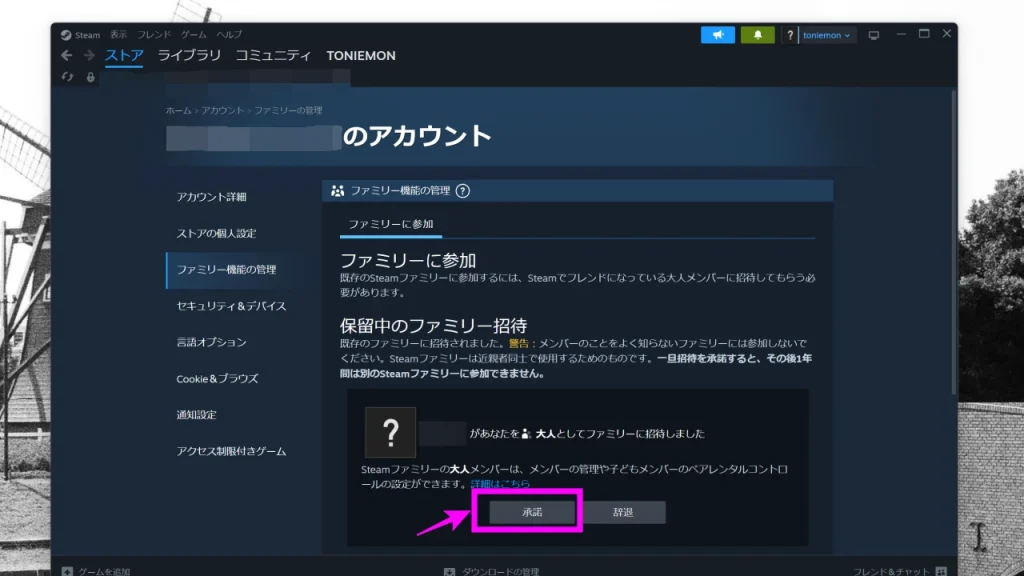This screenshot has width=1024, height=576.
Task: Click the question mark help button in the top bar
Action: tap(790, 35)
